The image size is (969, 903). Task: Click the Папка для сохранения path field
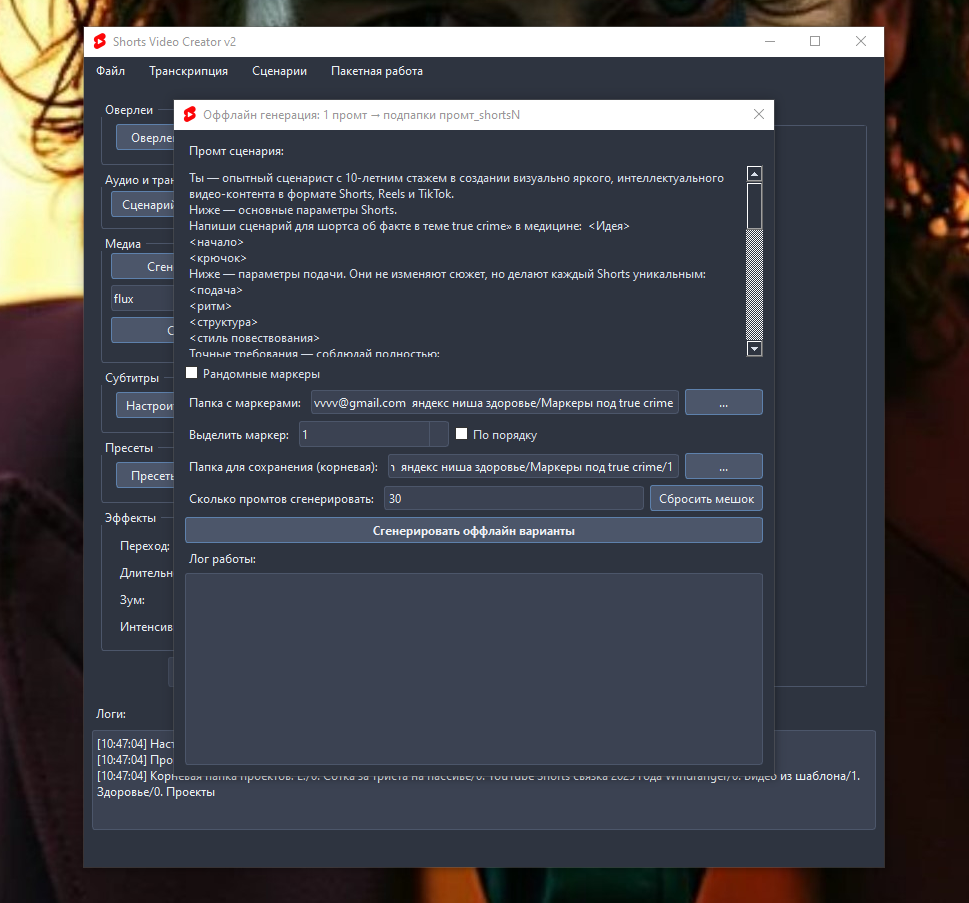click(x=533, y=467)
